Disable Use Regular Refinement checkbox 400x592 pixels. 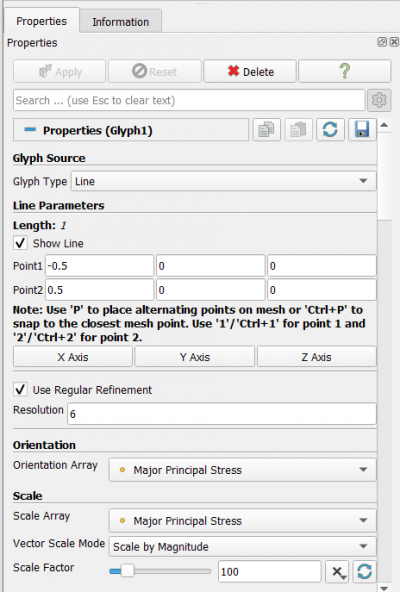point(20,389)
